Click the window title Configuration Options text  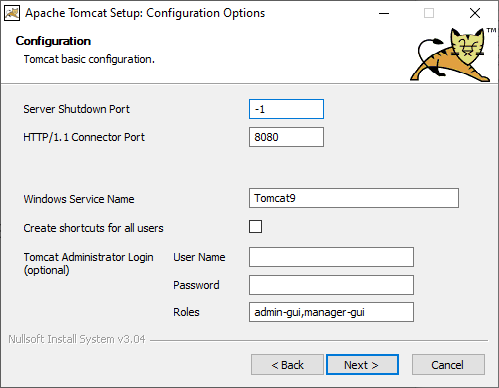click(x=206, y=13)
